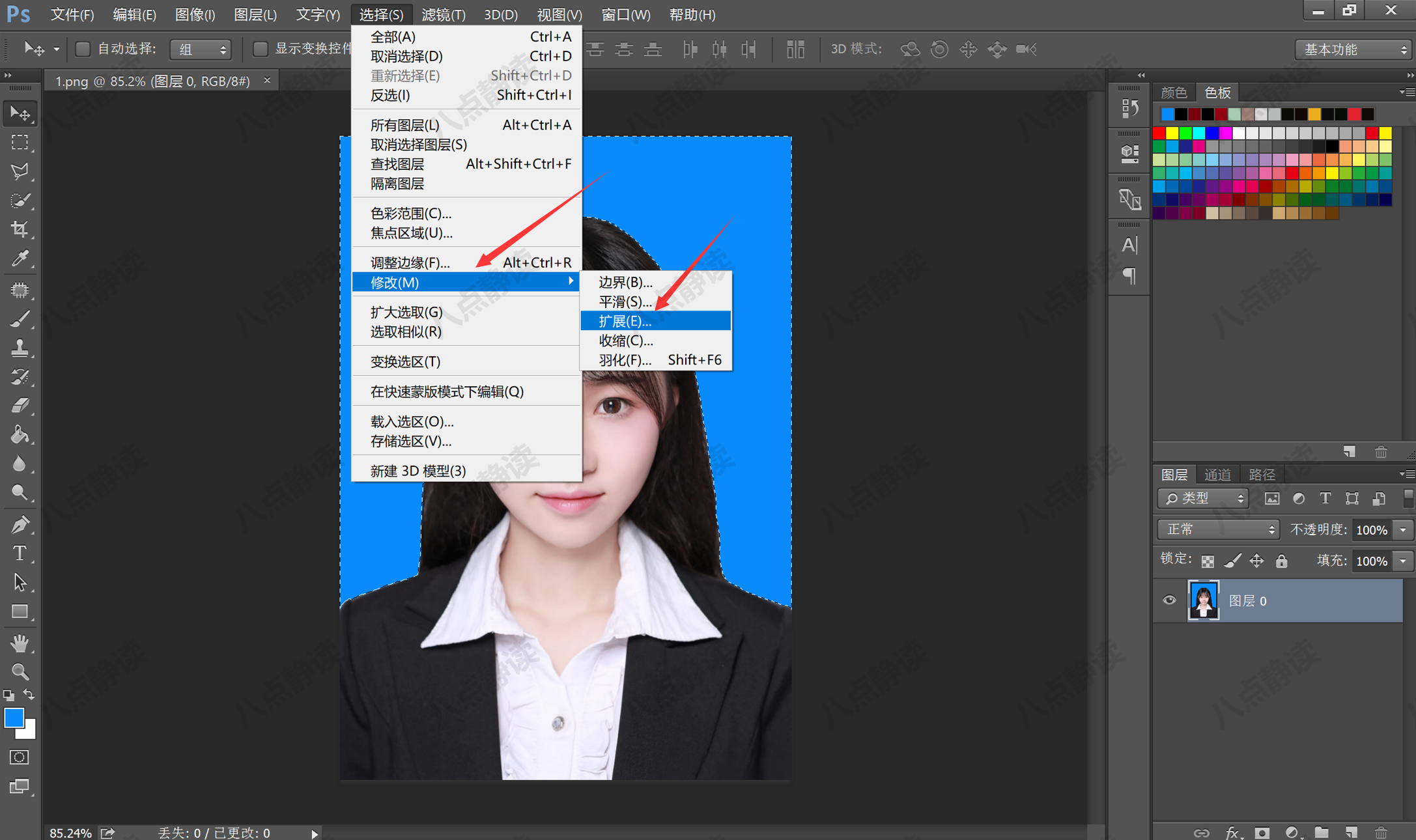This screenshot has height=840, width=1416.
Task: Switch to the 通道 tab
Action: (1217, 474)
